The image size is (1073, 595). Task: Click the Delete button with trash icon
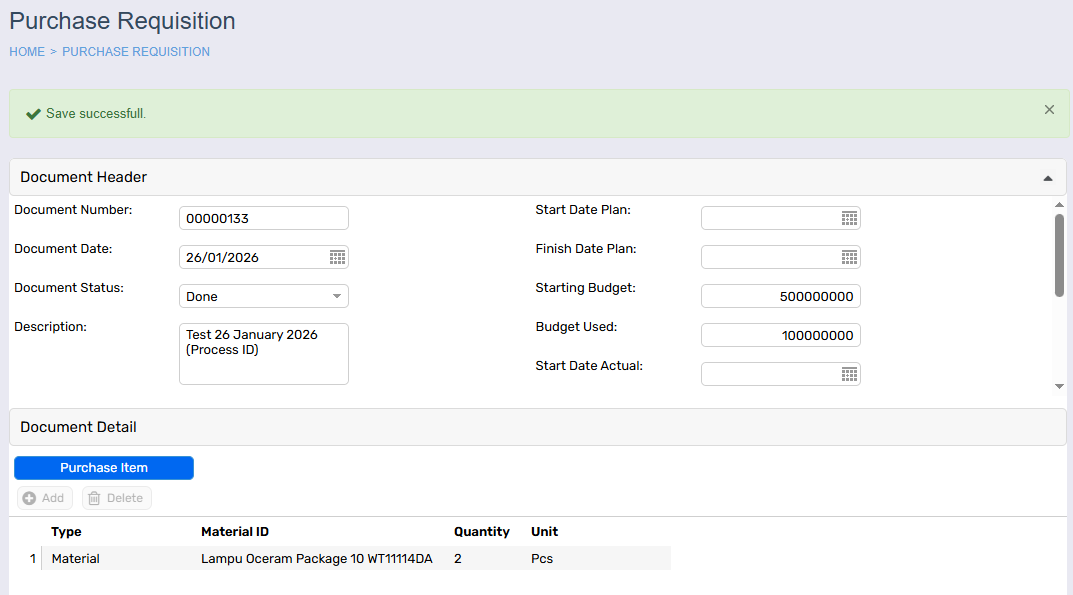pos(117,498)
